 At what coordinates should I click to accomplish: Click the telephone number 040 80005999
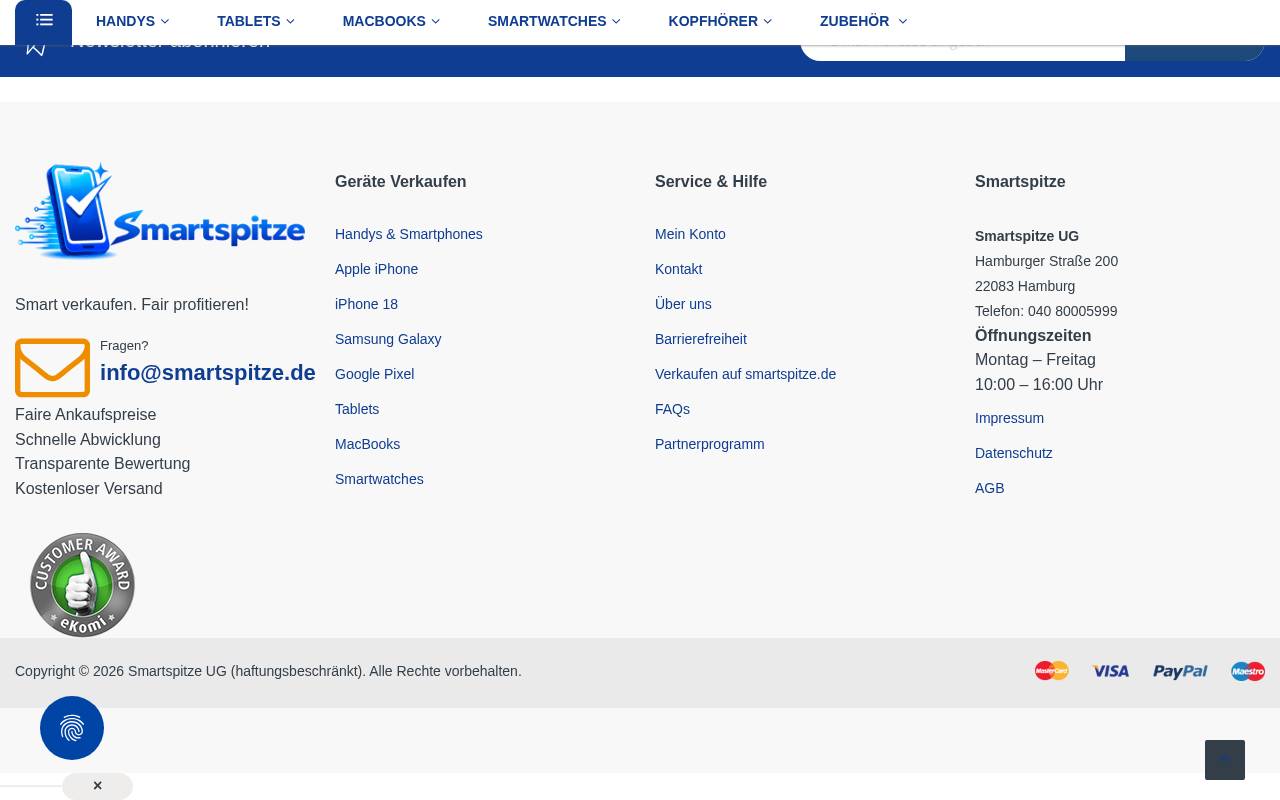coord(1072,311)
